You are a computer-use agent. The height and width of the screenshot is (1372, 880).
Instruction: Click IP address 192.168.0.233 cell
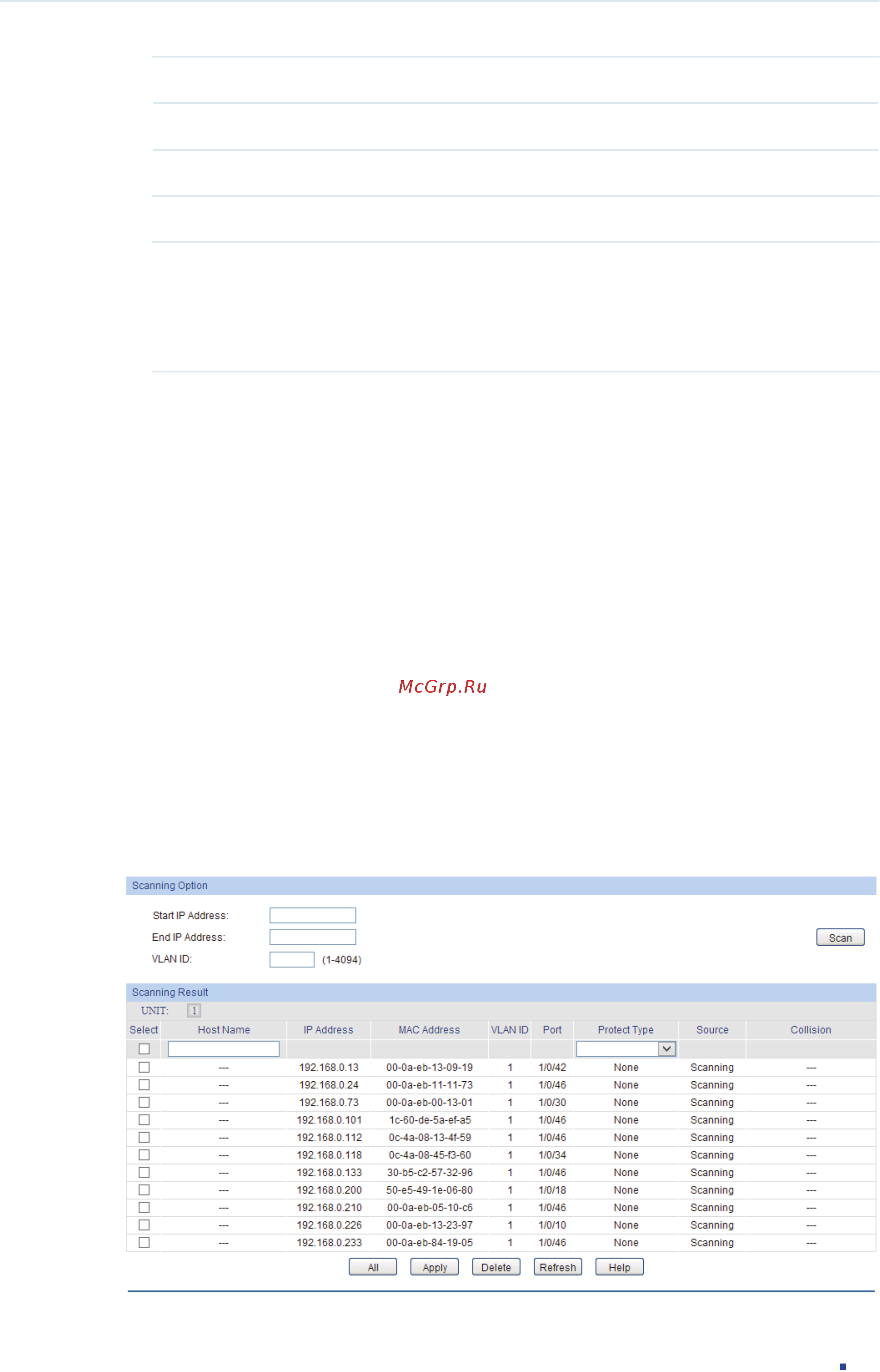click(329, 1242)
